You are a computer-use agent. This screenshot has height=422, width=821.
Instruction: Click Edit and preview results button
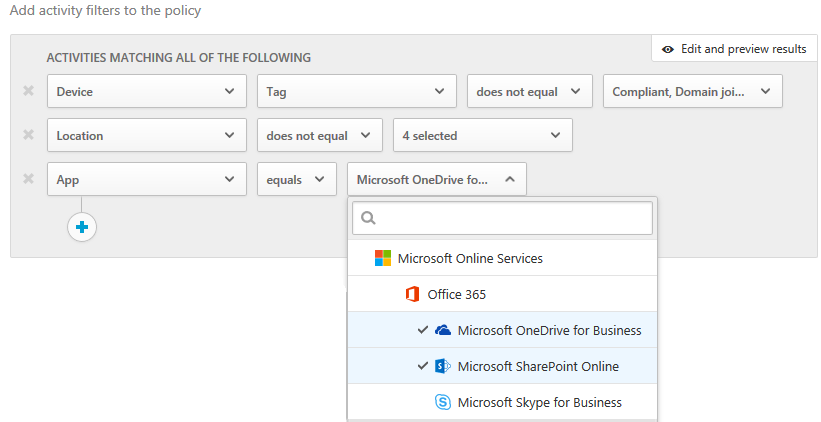click(x=734, y=49)
